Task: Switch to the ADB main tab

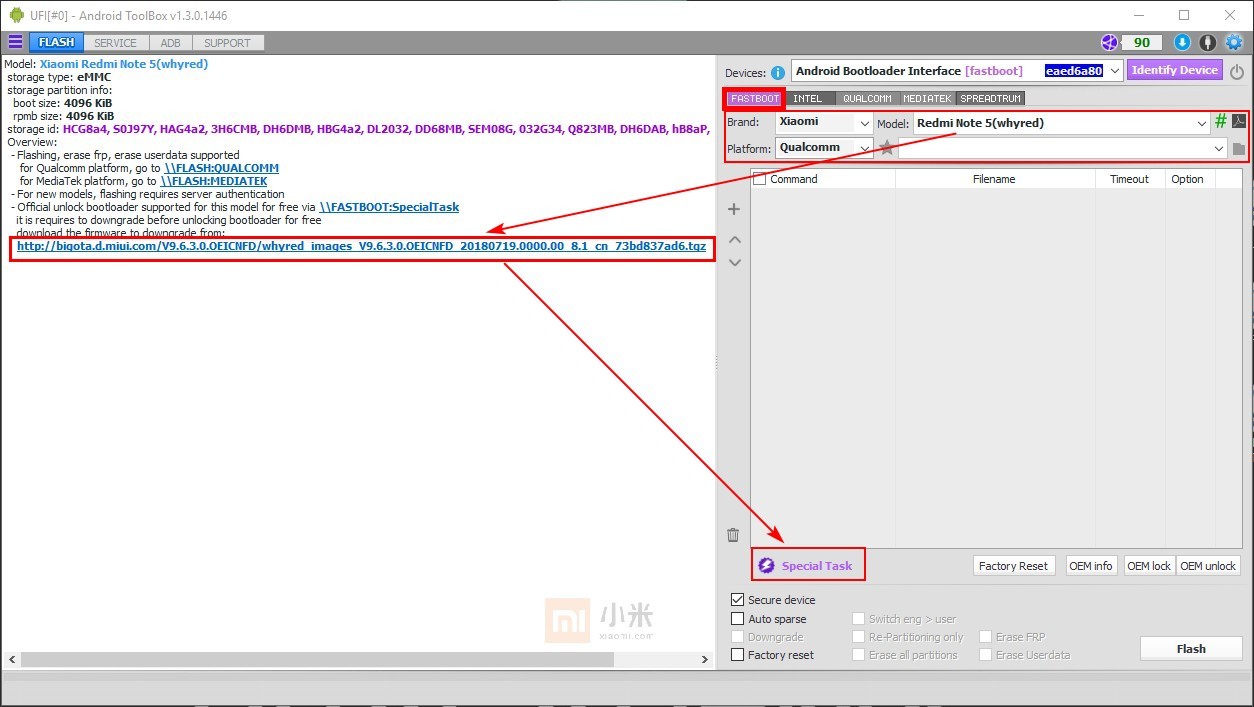Action: tap(171, 43)
